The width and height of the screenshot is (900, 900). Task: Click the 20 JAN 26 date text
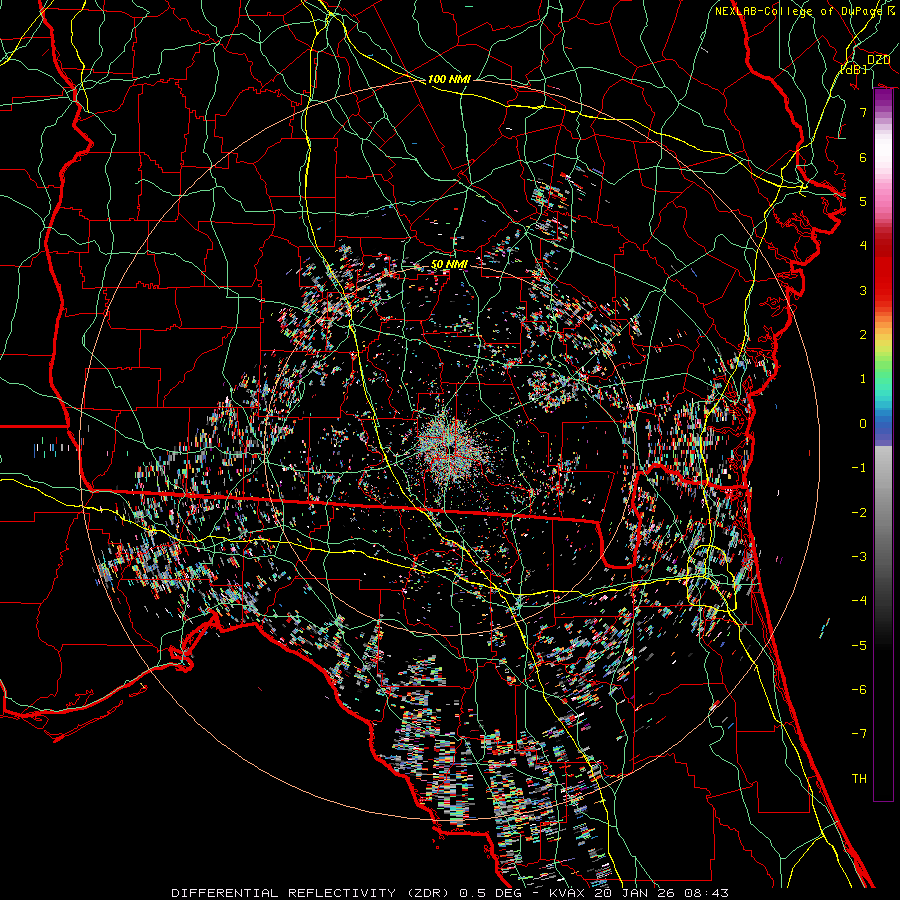tap(636, 893)
